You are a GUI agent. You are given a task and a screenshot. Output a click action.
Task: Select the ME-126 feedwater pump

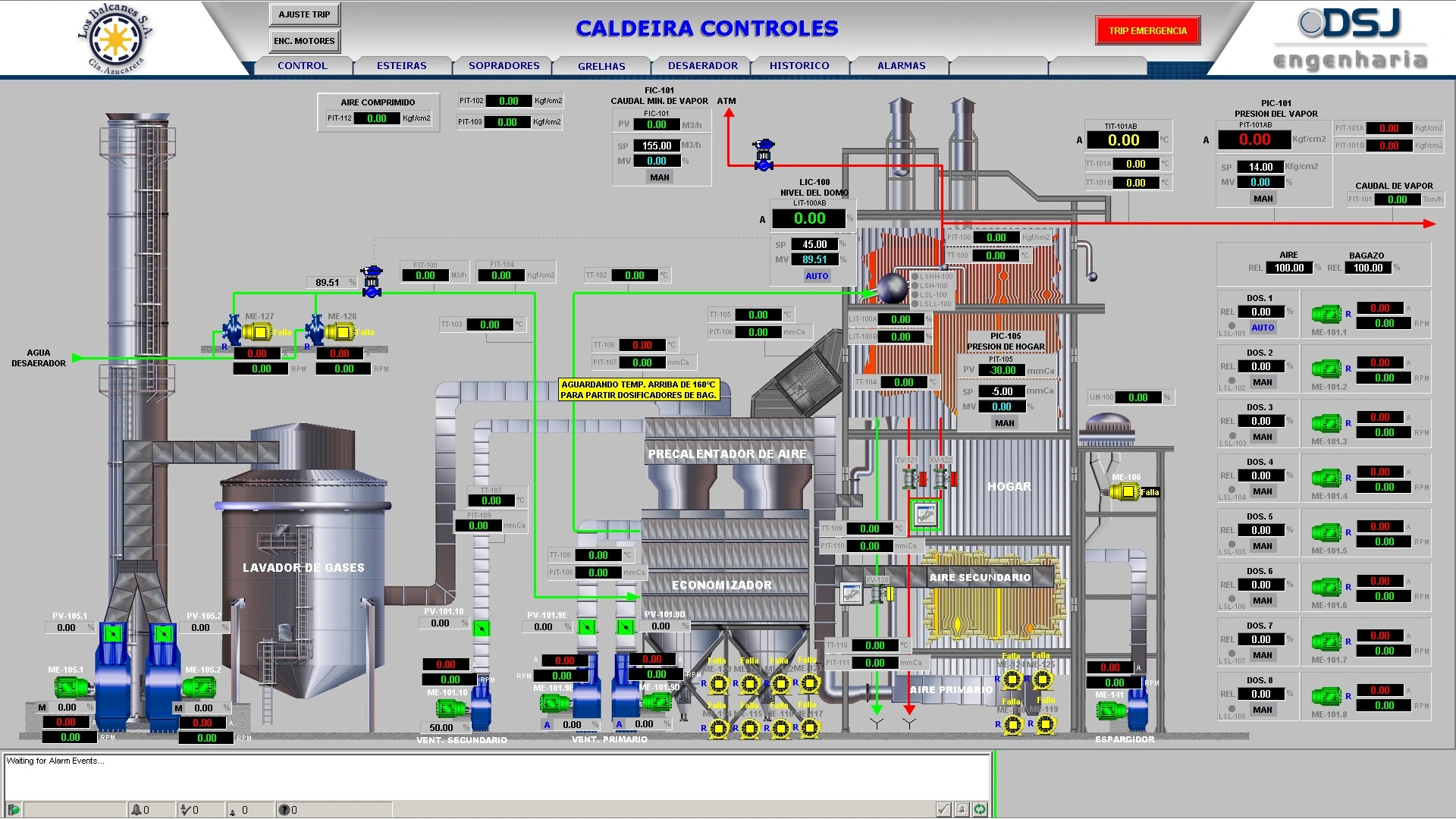[330, 331]
